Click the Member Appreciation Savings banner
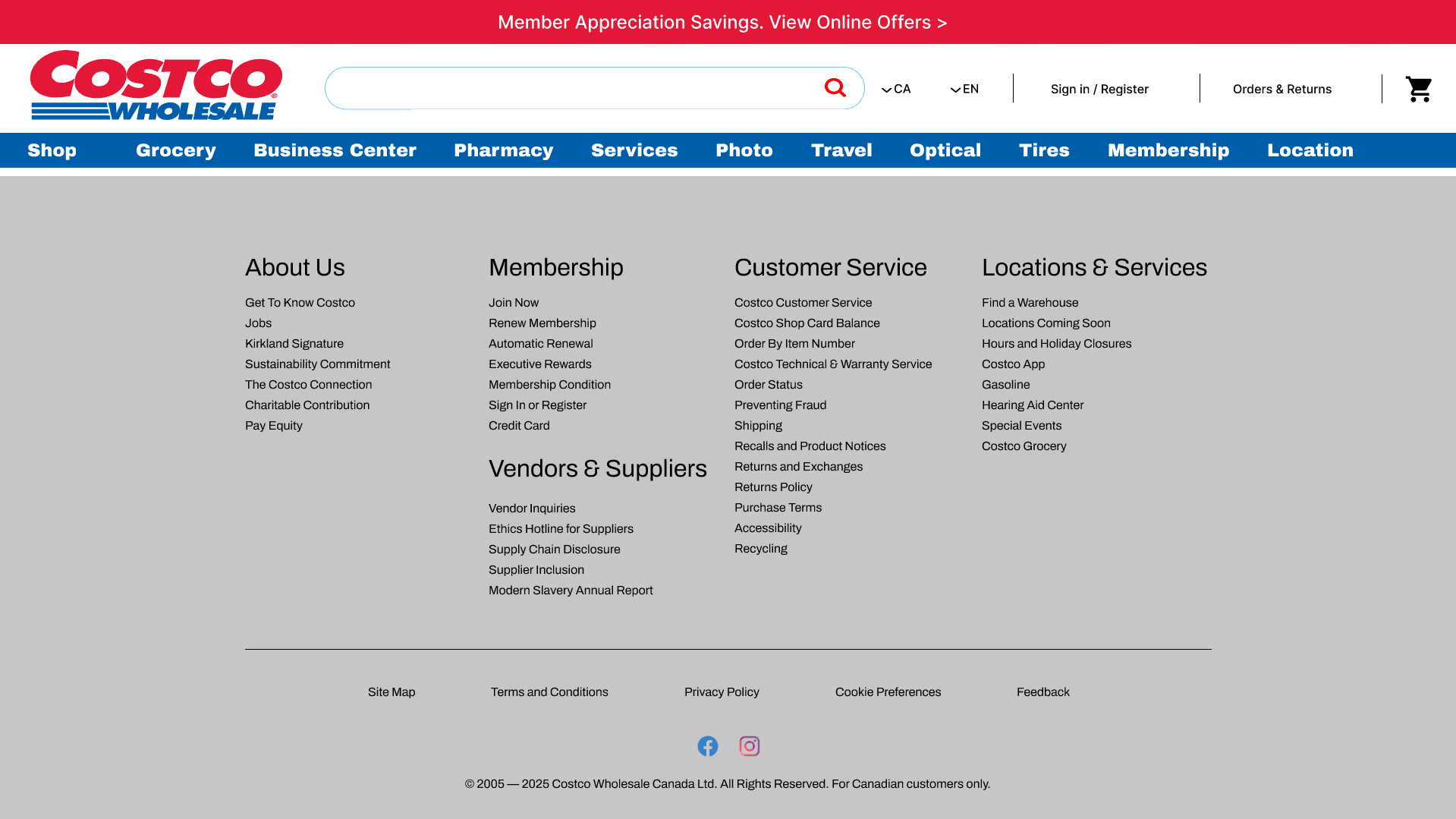This screenshot has width=1456, height=819. (x=722, y=22)
